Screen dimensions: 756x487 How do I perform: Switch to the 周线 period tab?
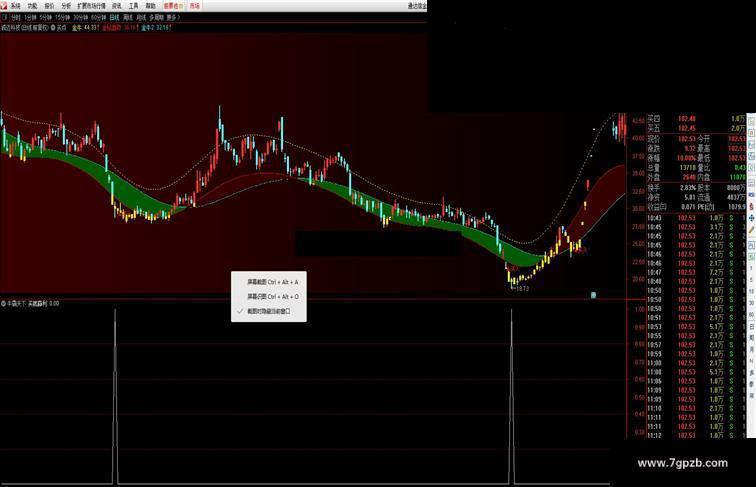(x=128, y=17)
